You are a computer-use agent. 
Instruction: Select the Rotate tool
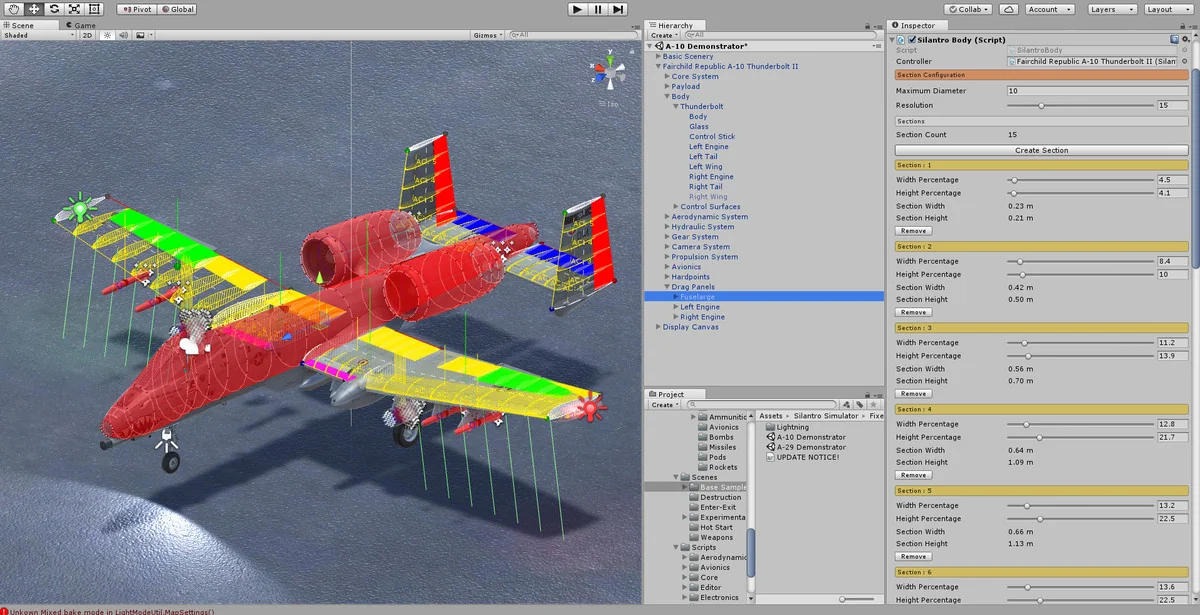tap(54, 9)
